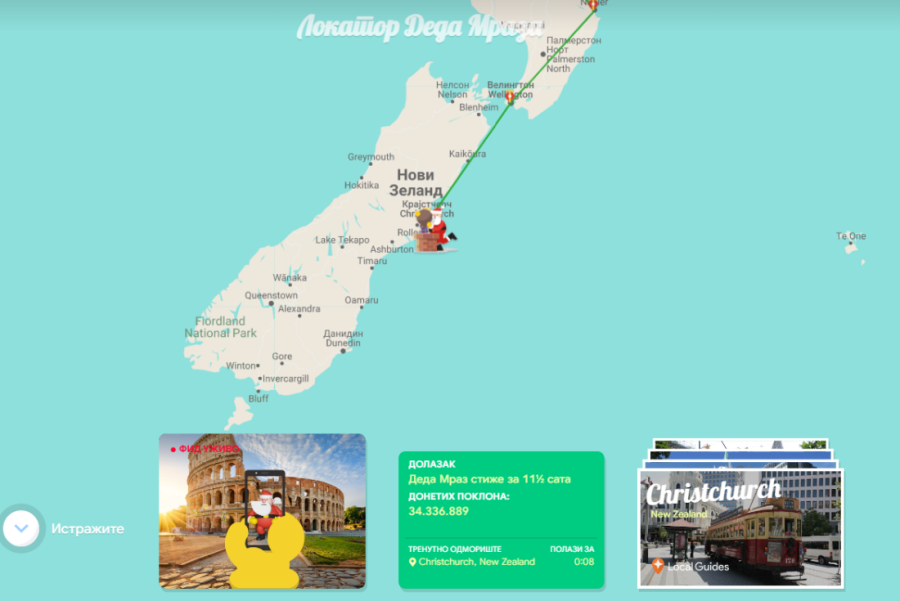Click the location pin beside Christchurch, New Zealand
The width and height of the screenshot is (900, 601).
point(412,562)
